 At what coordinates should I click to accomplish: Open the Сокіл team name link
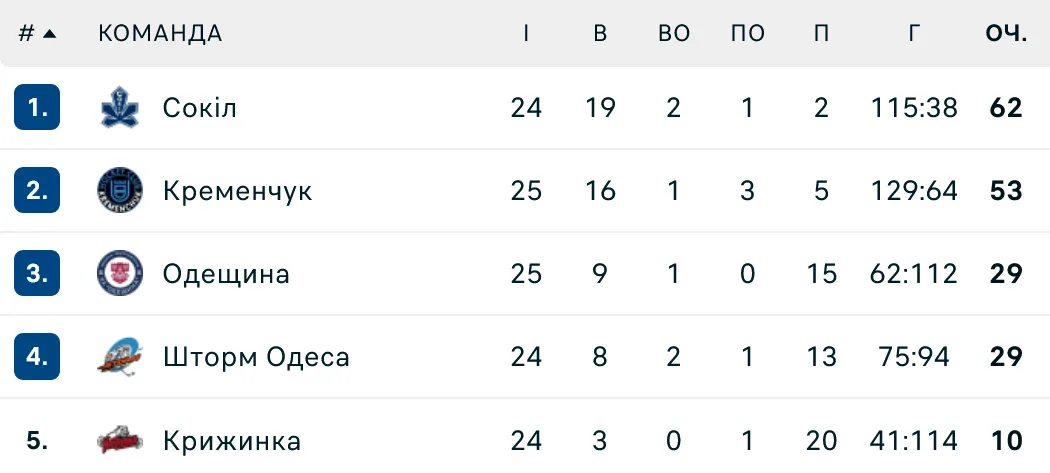point(200,108)
